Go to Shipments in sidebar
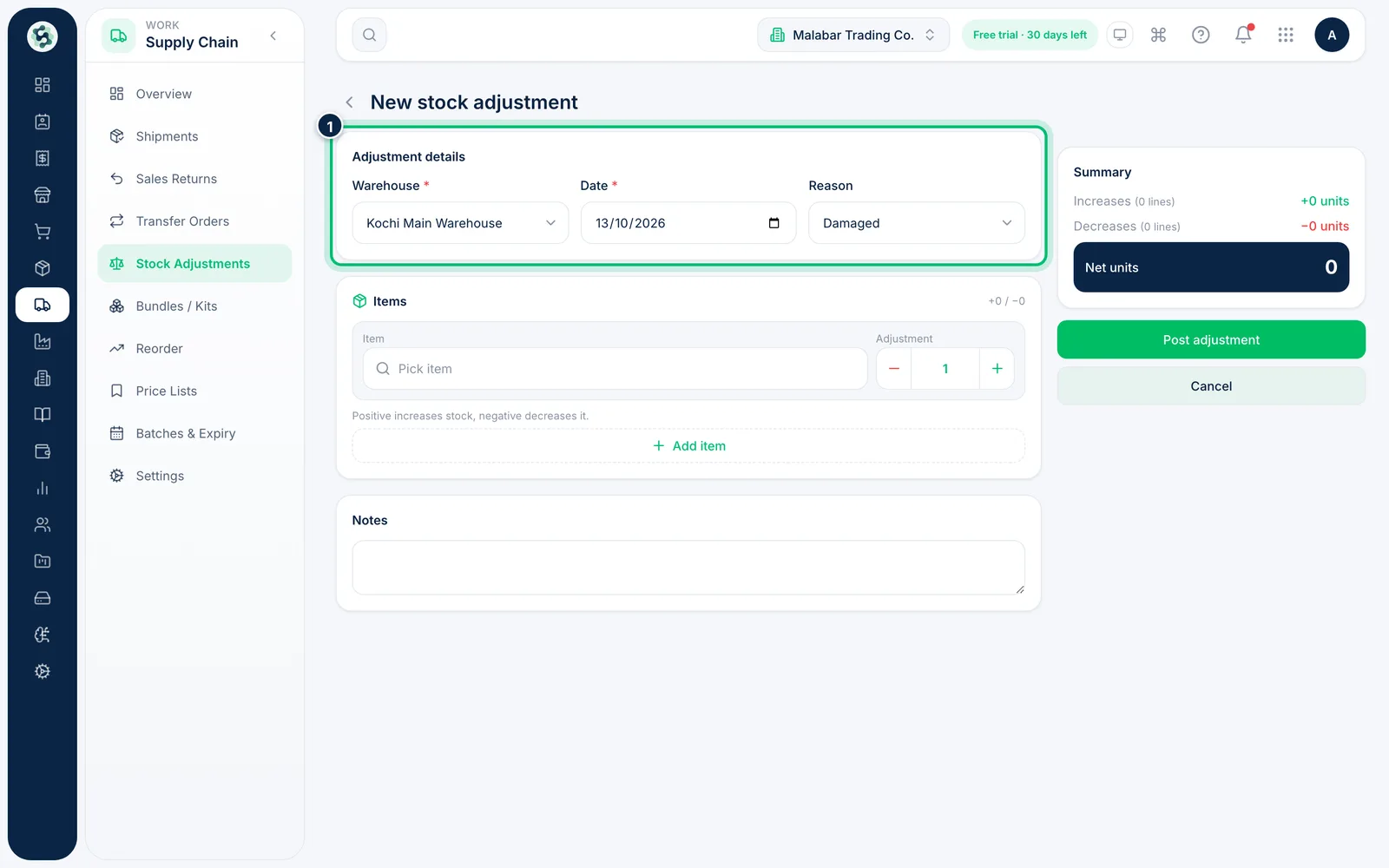 pos(194,136)
